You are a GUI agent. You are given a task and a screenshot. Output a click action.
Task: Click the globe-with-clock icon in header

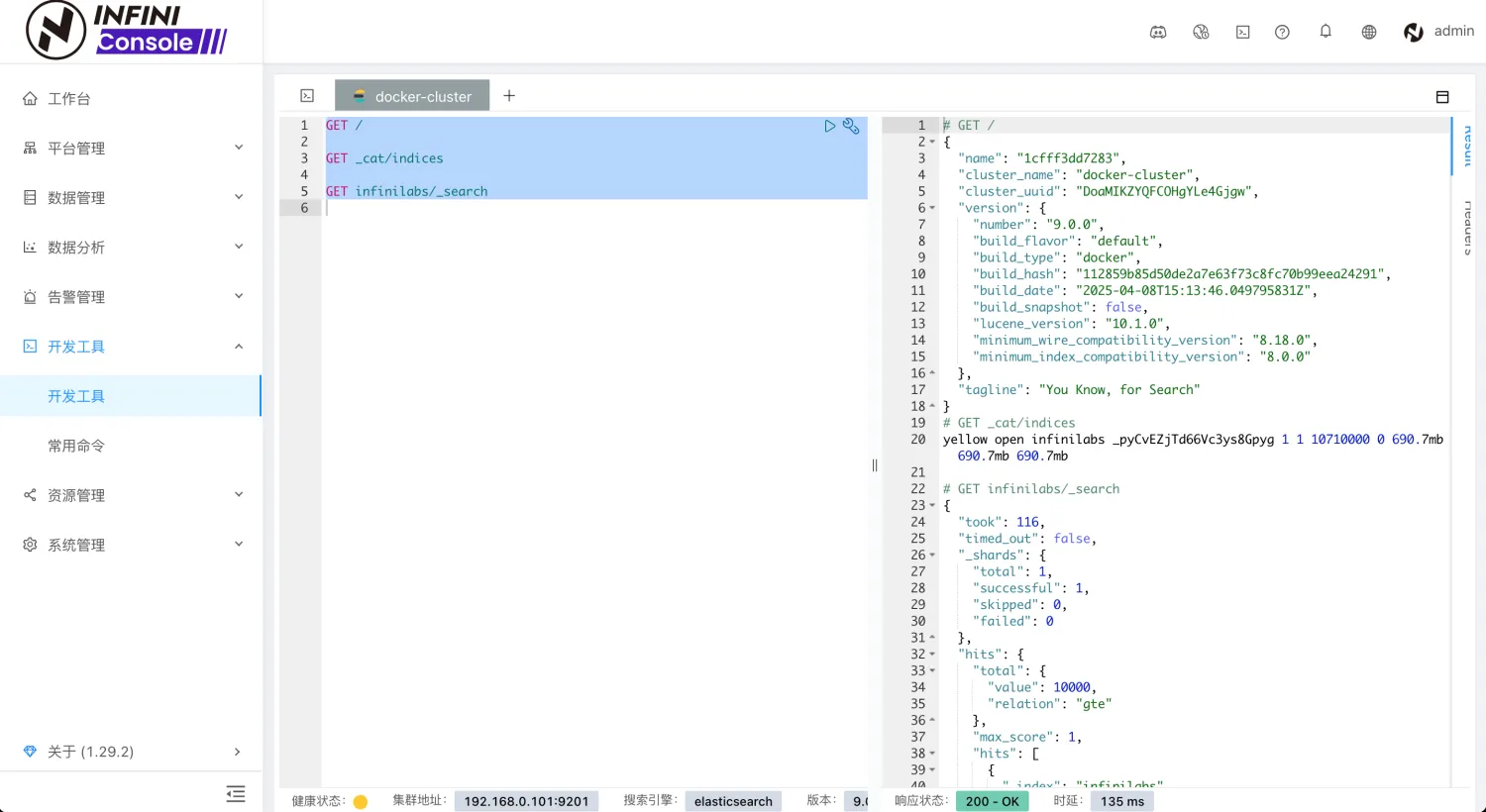1201,32
